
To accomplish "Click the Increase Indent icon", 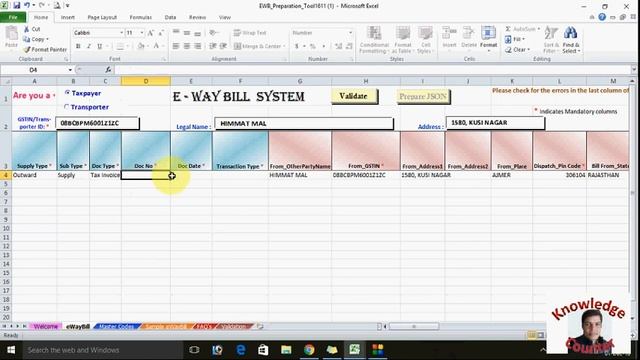I will point(223,46).
